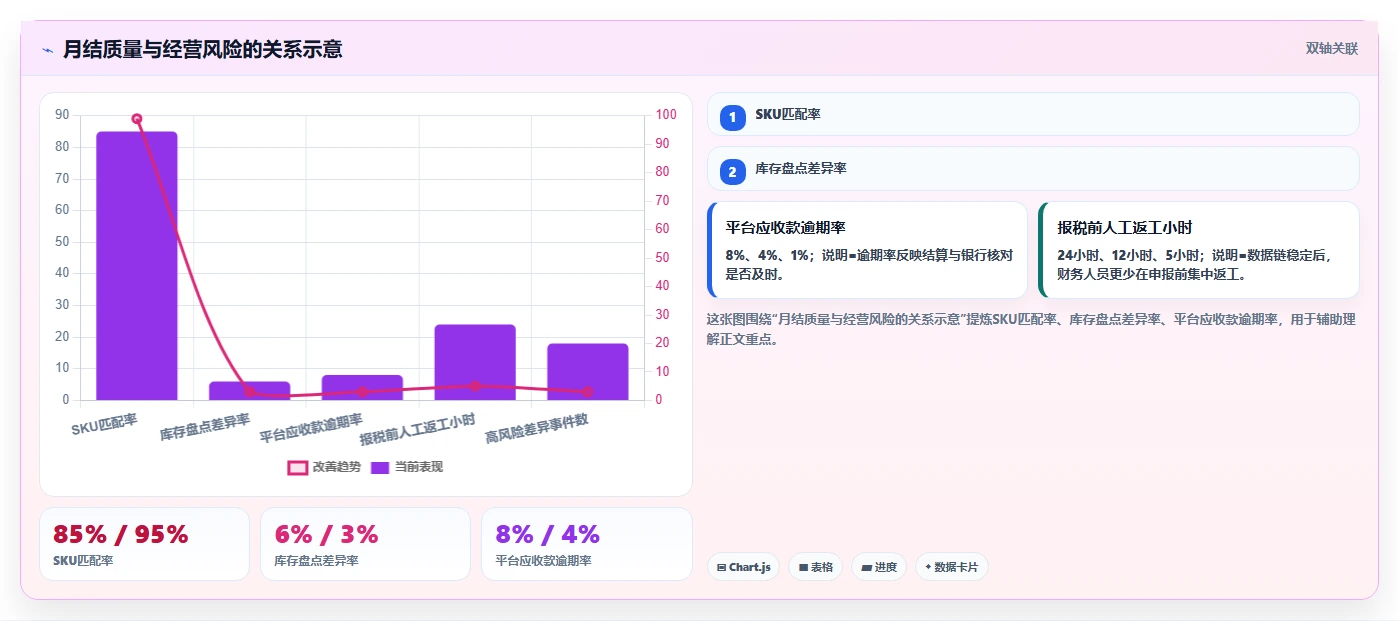Open the 平台应收款逾期率 info card
The width and height of the screenshot is (1399, 621).
tap(867, 250)
